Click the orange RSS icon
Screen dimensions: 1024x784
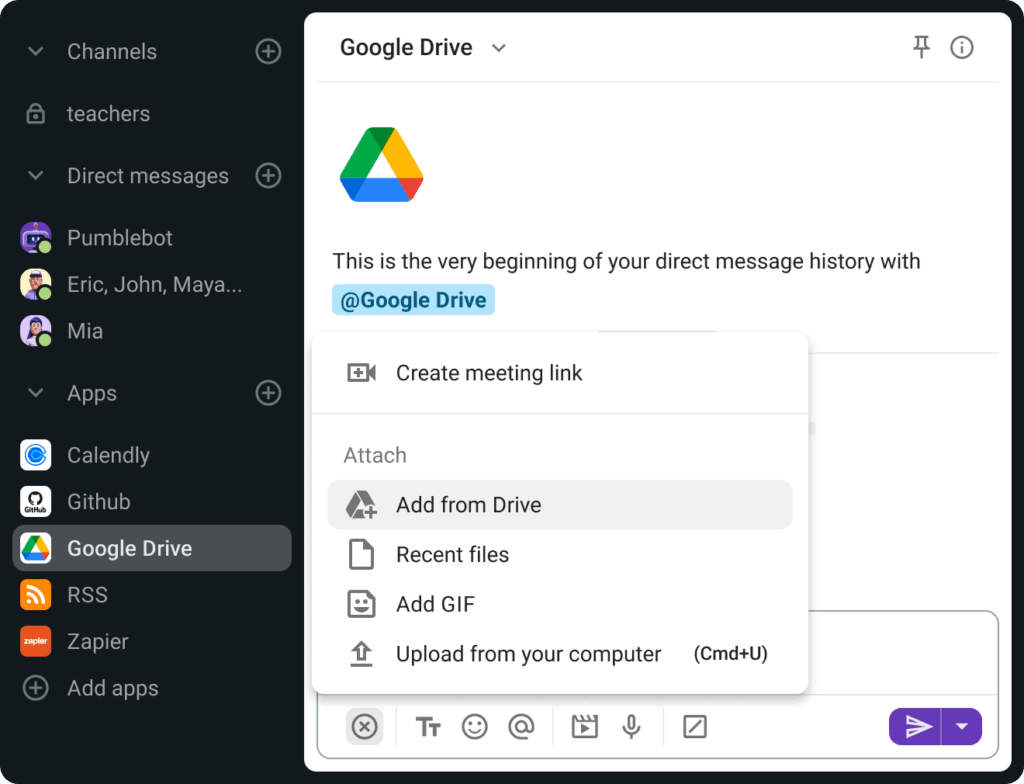36,595
